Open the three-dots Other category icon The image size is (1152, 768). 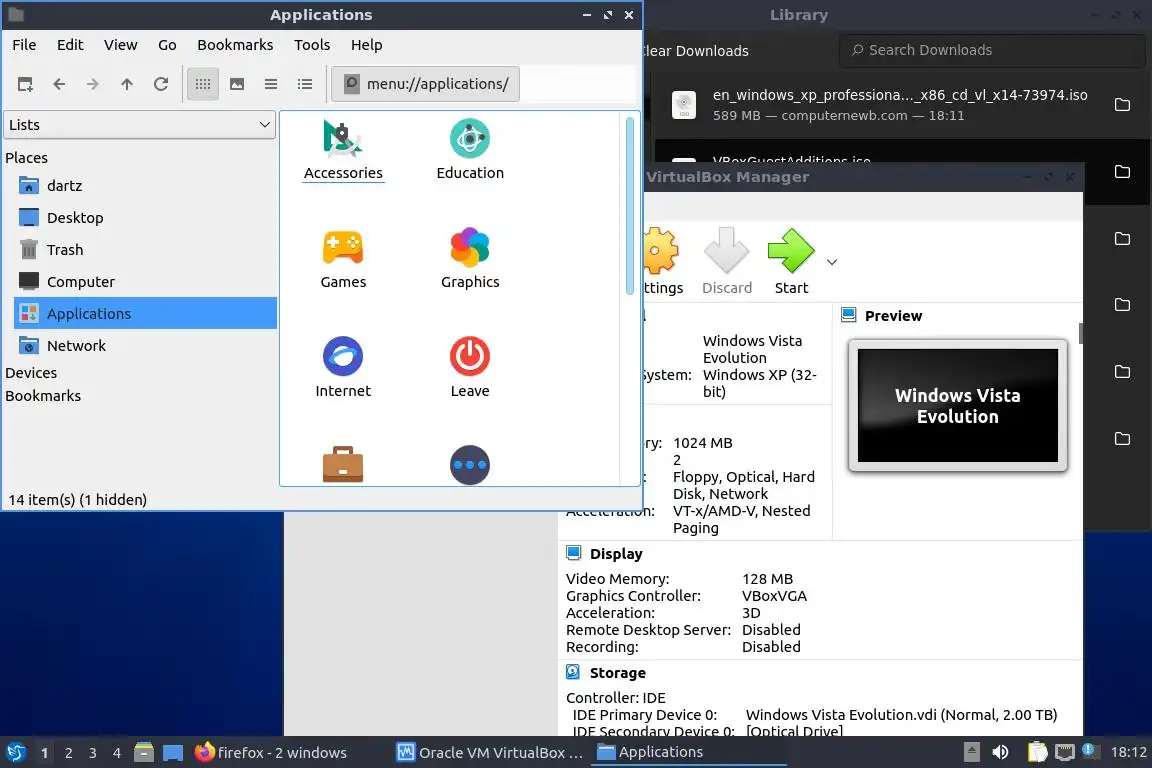click(470, 464)
